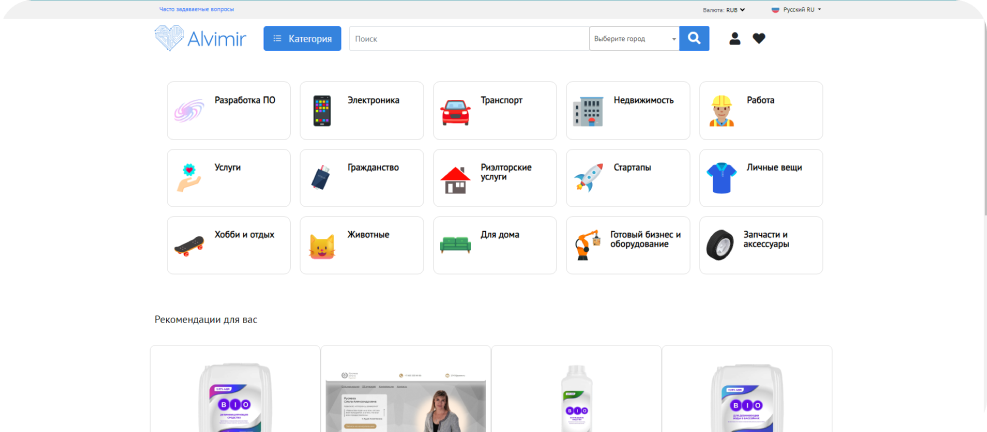Click into the Поиск search field
Image resolution: width=987 pixels, height=432 pixels.
[468, 39]
